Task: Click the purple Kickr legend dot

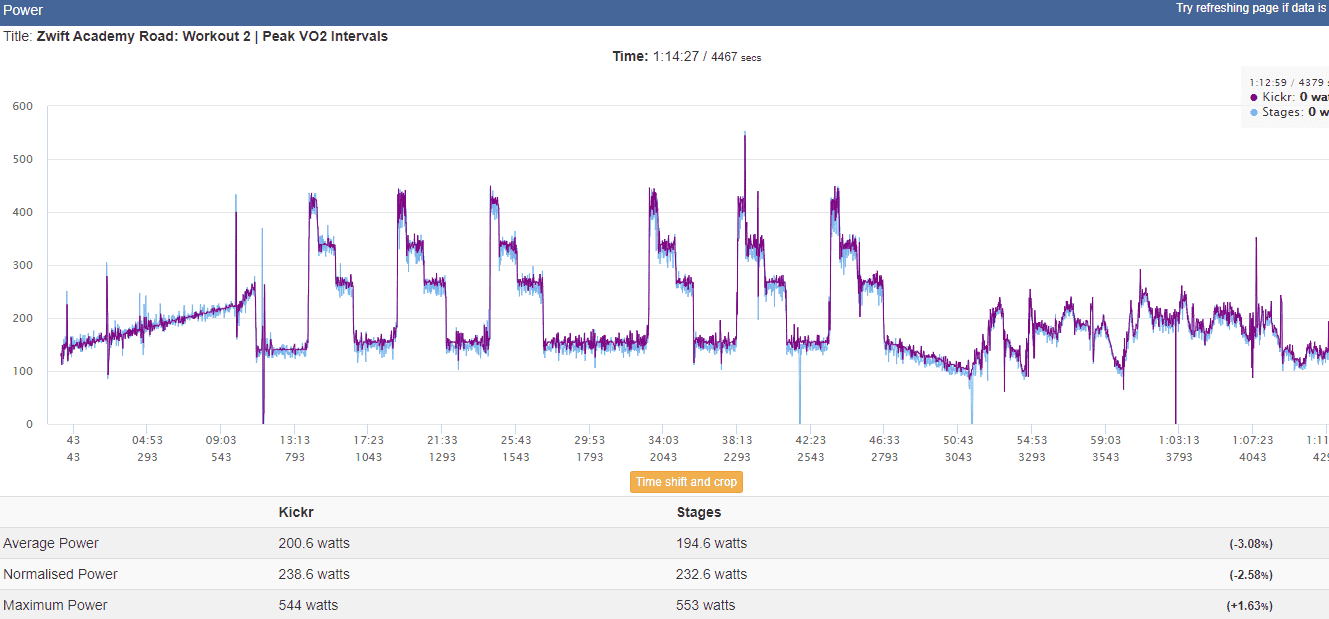Action: click(1254, 98)
